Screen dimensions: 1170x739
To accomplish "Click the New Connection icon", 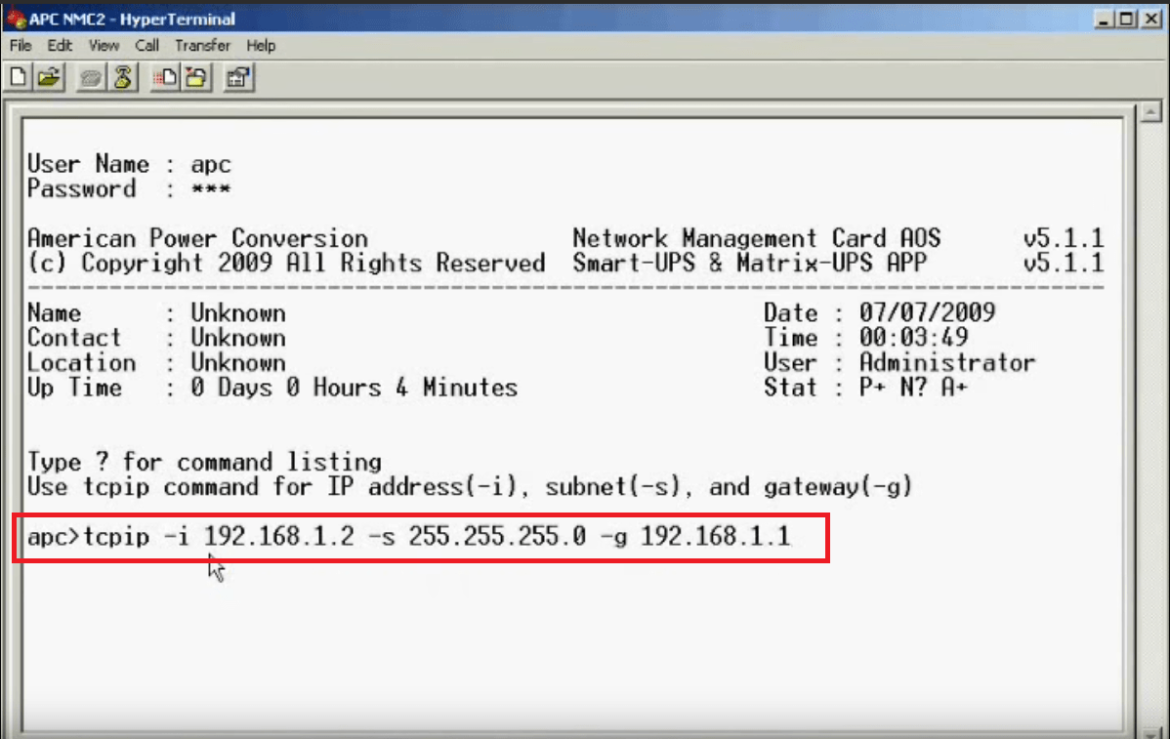I will click(16, 76).
